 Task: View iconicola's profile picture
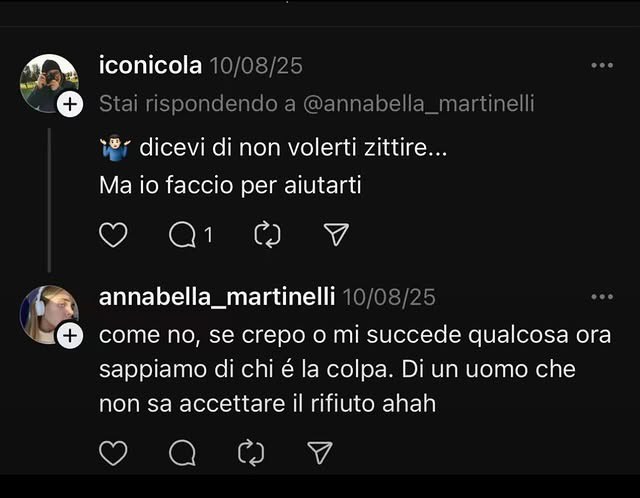pyautogui.click(x=47, y=82)
